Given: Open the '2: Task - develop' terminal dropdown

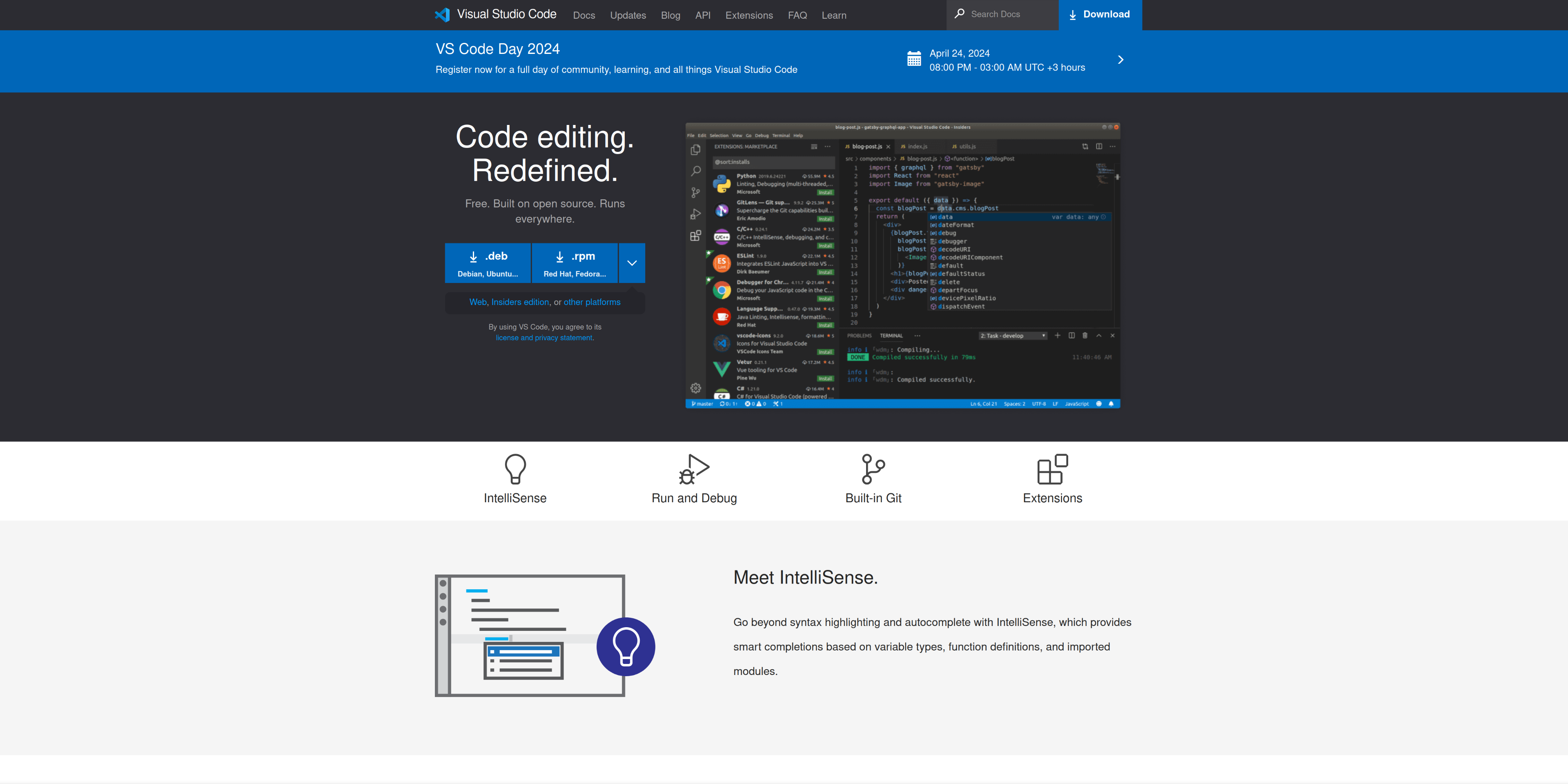Looking at the screenshot, I should [x=1013, y=336].
